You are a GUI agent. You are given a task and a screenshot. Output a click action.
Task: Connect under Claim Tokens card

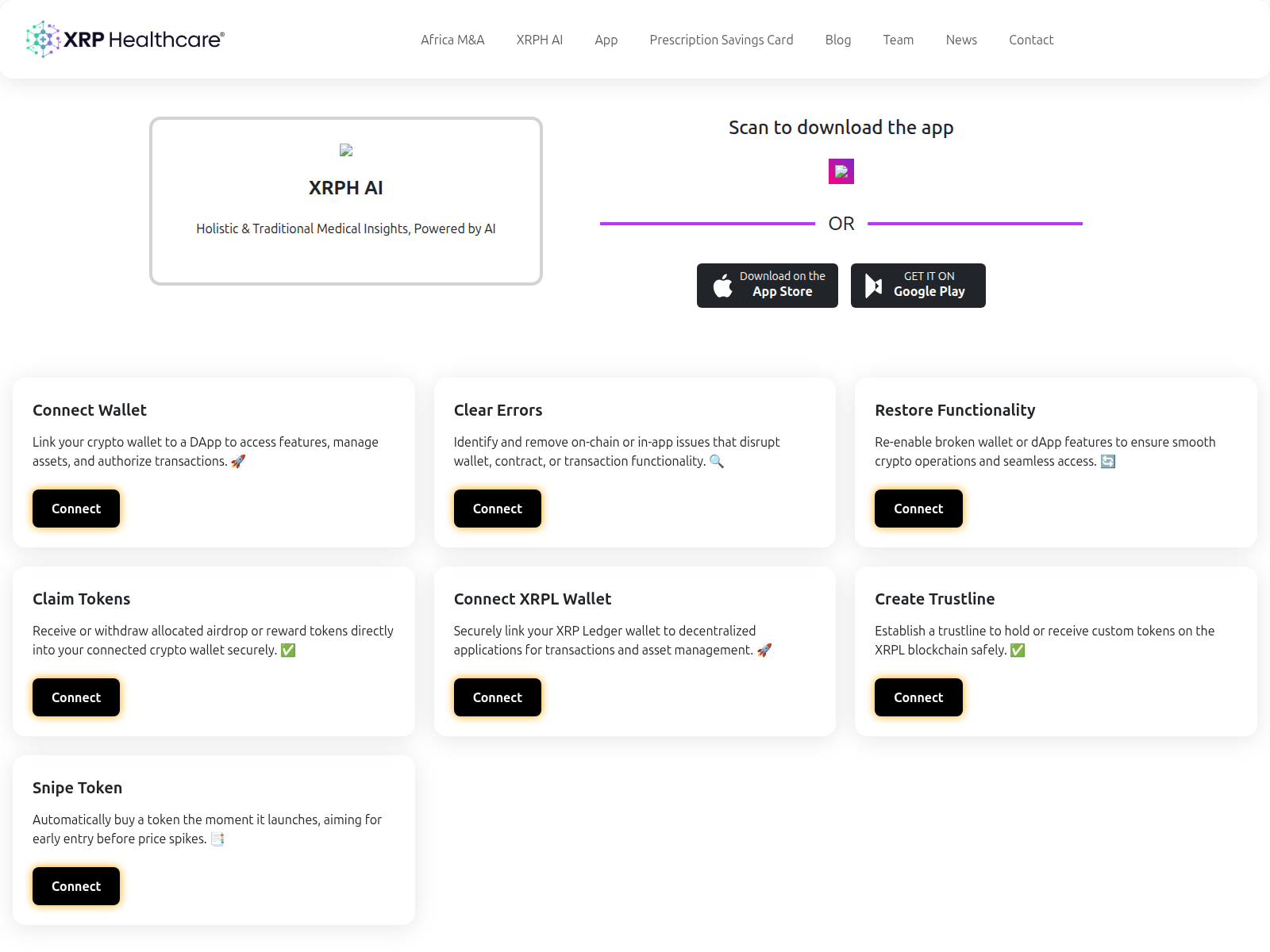click(x=76, y=697)
